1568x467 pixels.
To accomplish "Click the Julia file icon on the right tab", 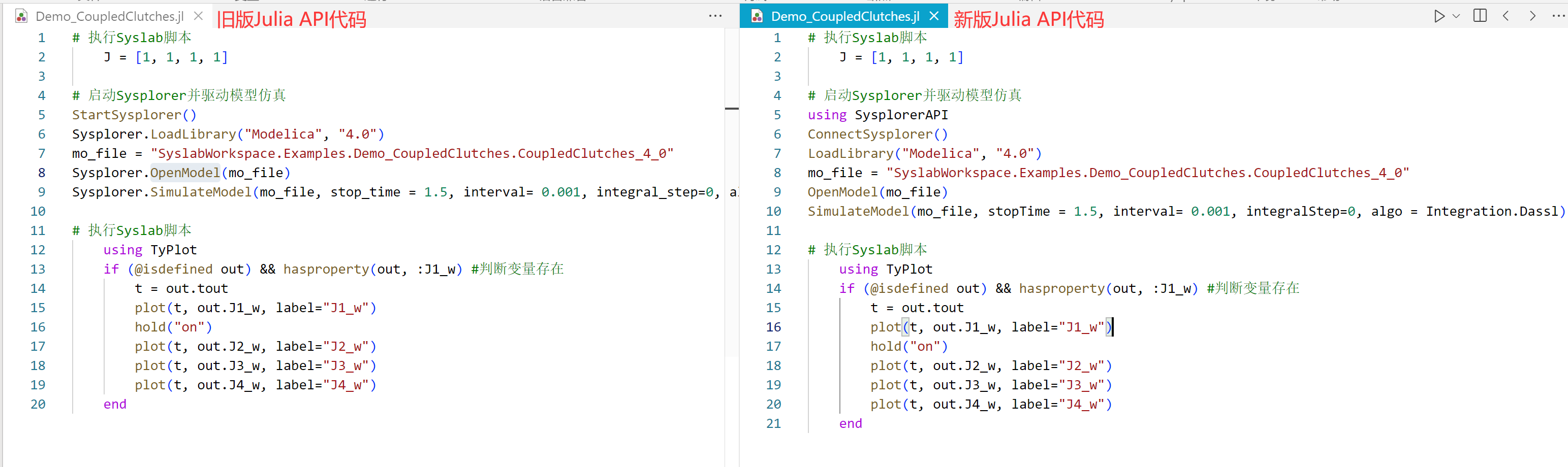I will point(757,16).
